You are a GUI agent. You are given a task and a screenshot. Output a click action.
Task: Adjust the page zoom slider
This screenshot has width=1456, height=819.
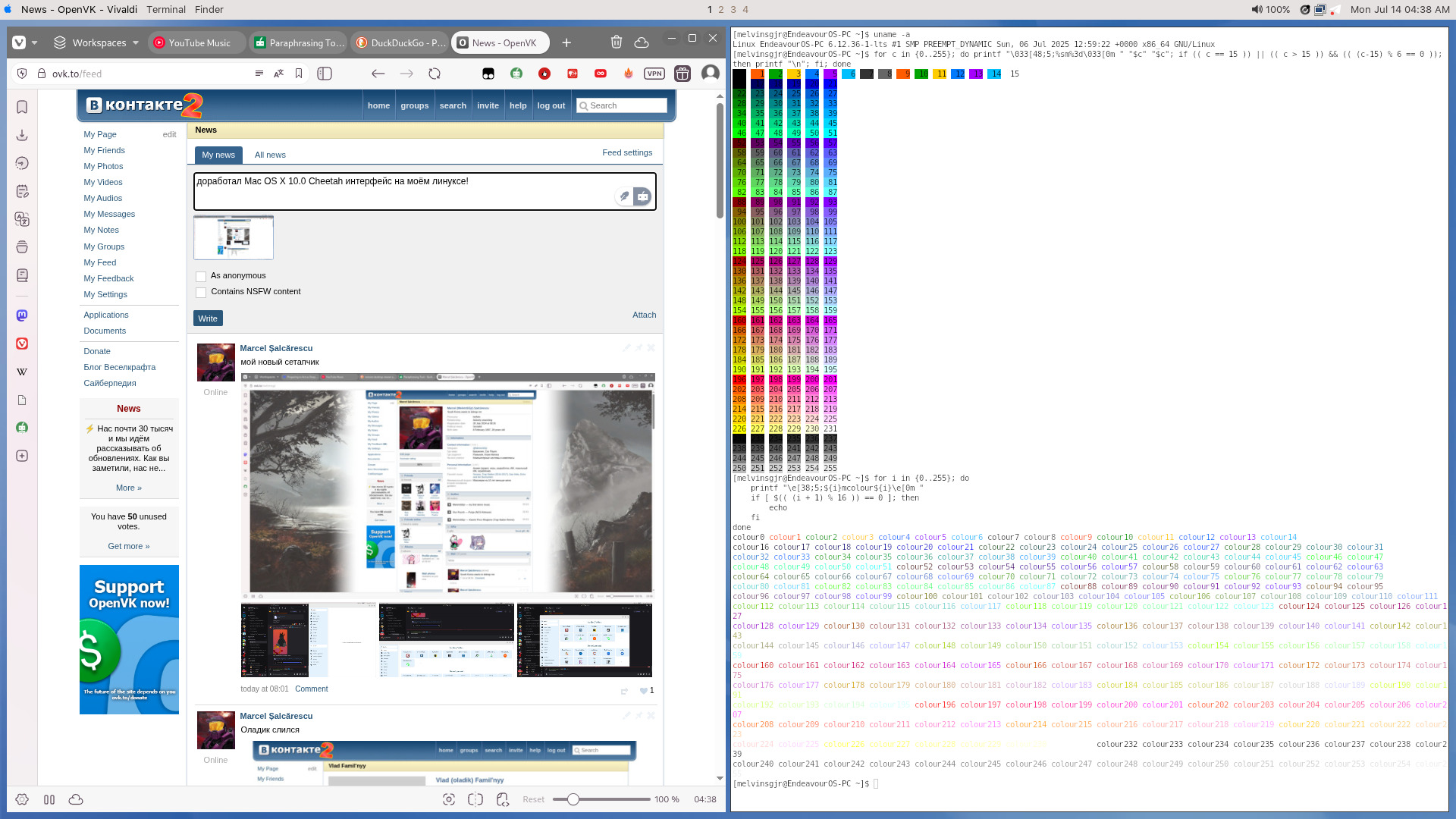coord(574,799)
